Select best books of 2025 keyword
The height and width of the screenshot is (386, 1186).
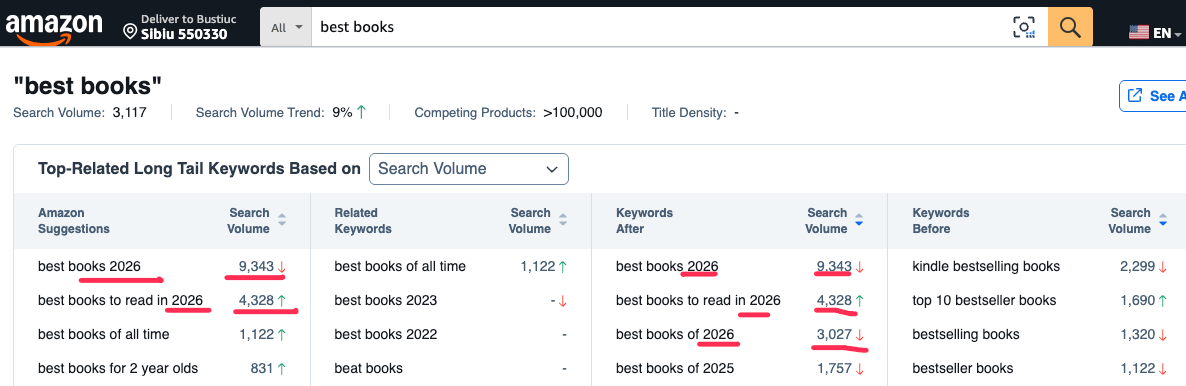click(675, 369)
